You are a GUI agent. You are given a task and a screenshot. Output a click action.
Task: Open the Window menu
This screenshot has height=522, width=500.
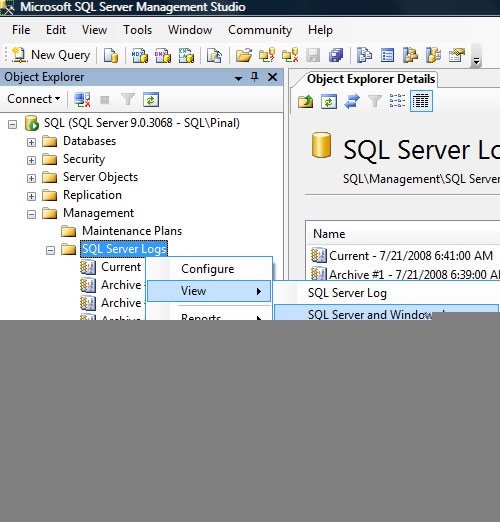click(190, 30)
